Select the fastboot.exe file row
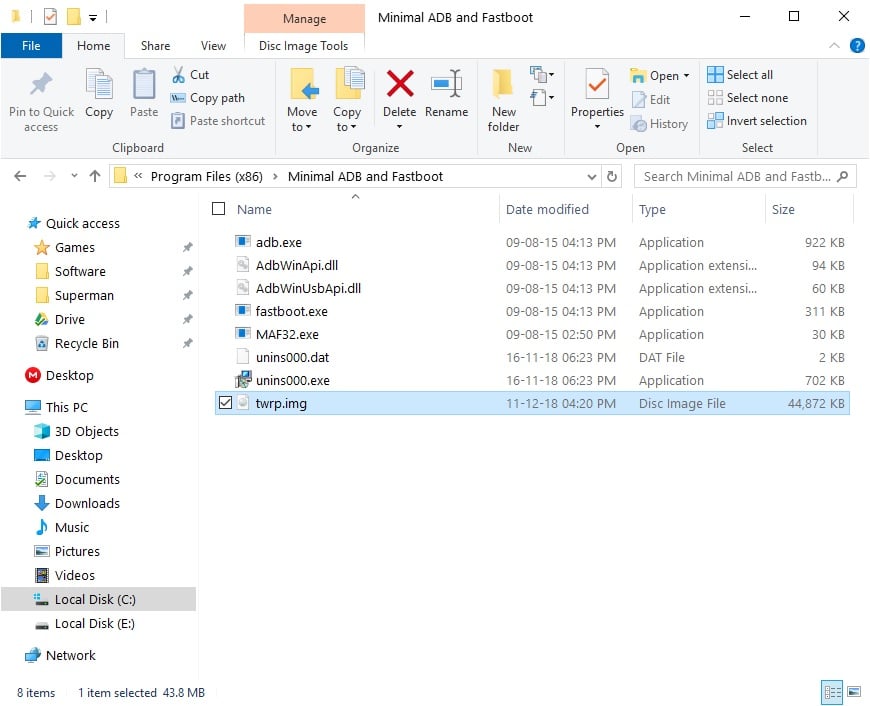 pyautogui.click(x=532, y=311)
